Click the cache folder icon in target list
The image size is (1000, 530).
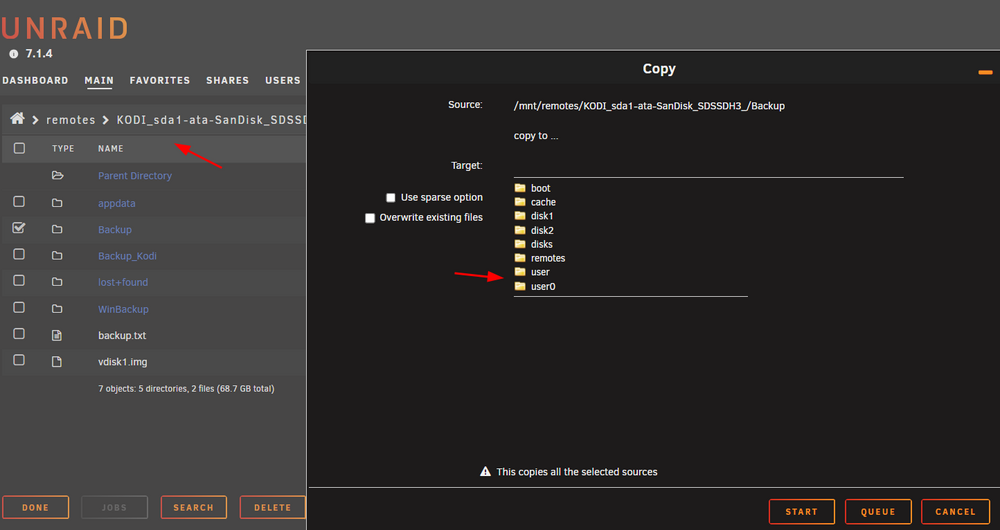[520, 202]
